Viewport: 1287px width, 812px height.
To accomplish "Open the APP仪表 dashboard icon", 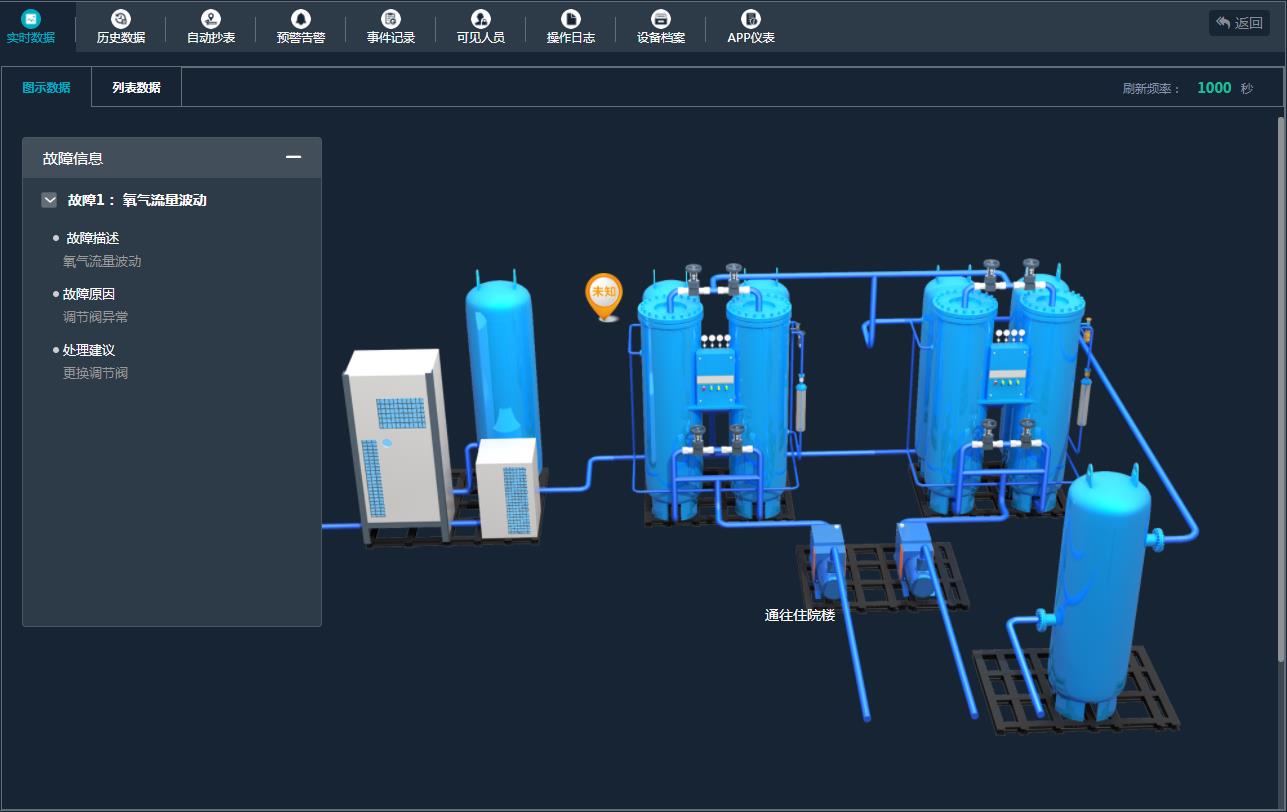I will [751, 19].
